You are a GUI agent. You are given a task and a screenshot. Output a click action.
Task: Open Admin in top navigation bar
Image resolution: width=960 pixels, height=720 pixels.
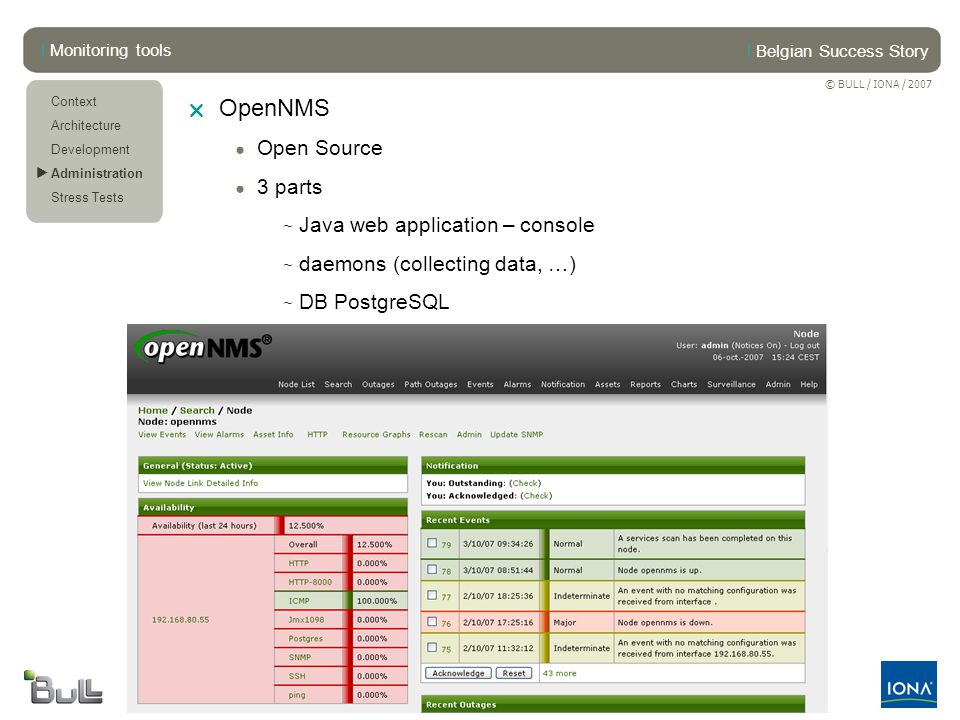778,384
